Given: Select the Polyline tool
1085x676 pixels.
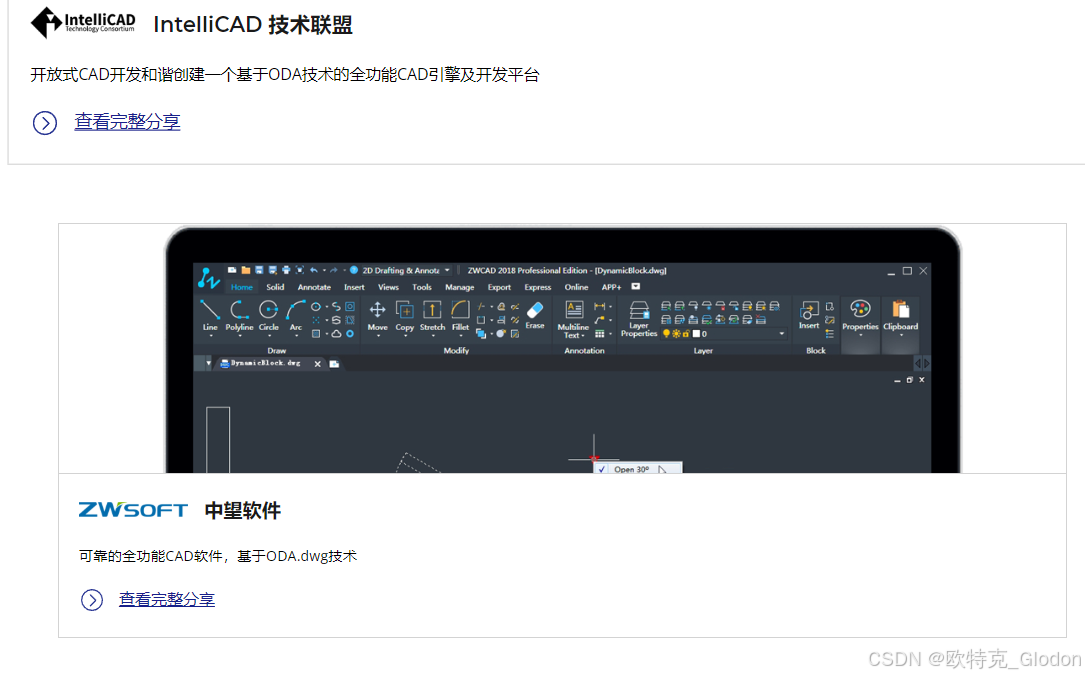Looking at the screenshot, I should coord(239,315).
